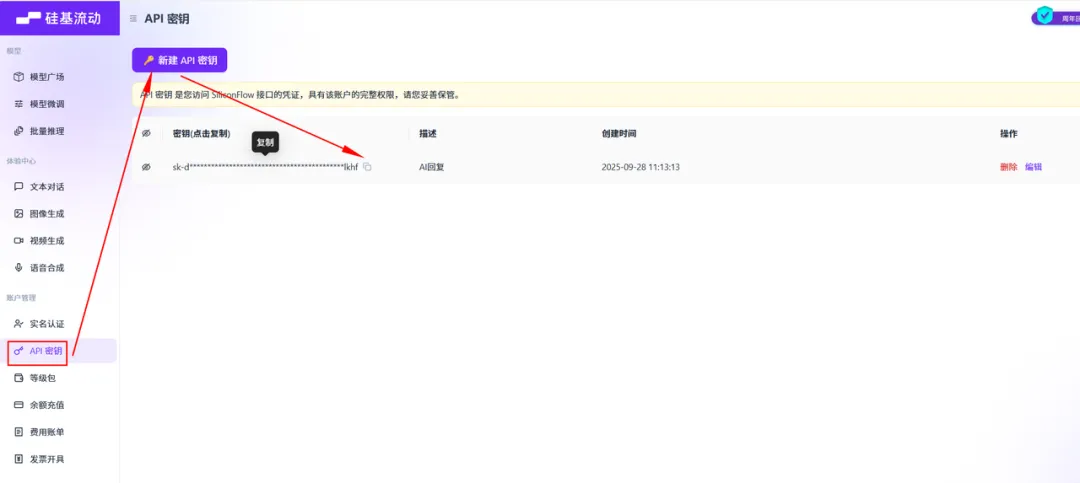This screenshot has width=1080, height=483.
Task: Collapse sidebar via hamburger menu icon
Action: (x=133, y=19)
